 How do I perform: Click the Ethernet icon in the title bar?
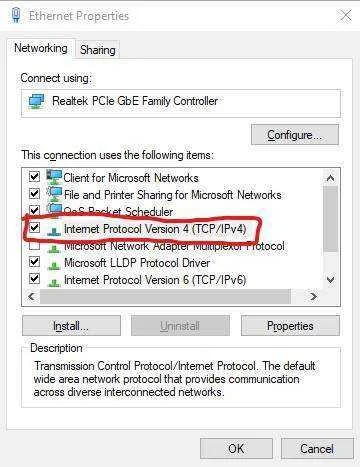pyautogui.click(x=15, y=15)
